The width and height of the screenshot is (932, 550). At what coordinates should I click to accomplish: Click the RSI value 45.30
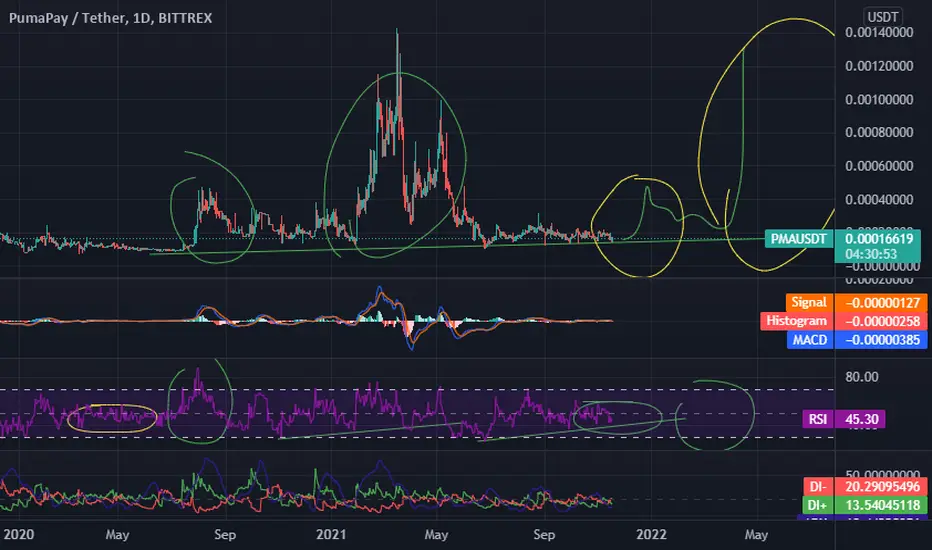(860, 419)
